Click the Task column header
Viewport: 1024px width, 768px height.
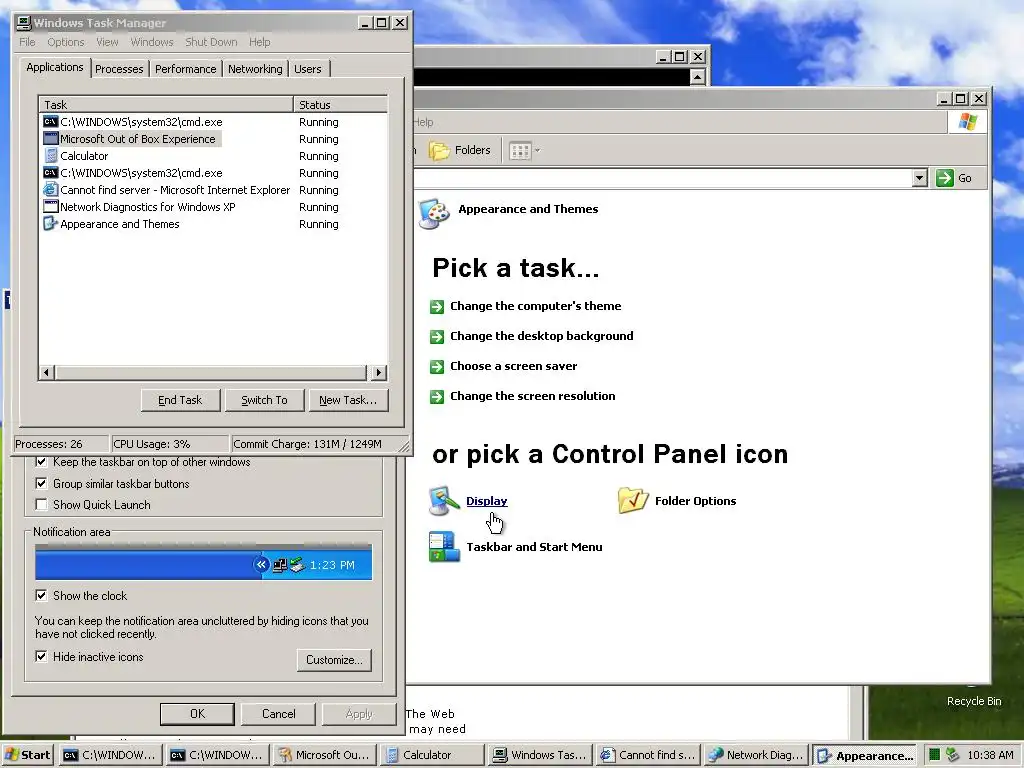click(166, 104)
